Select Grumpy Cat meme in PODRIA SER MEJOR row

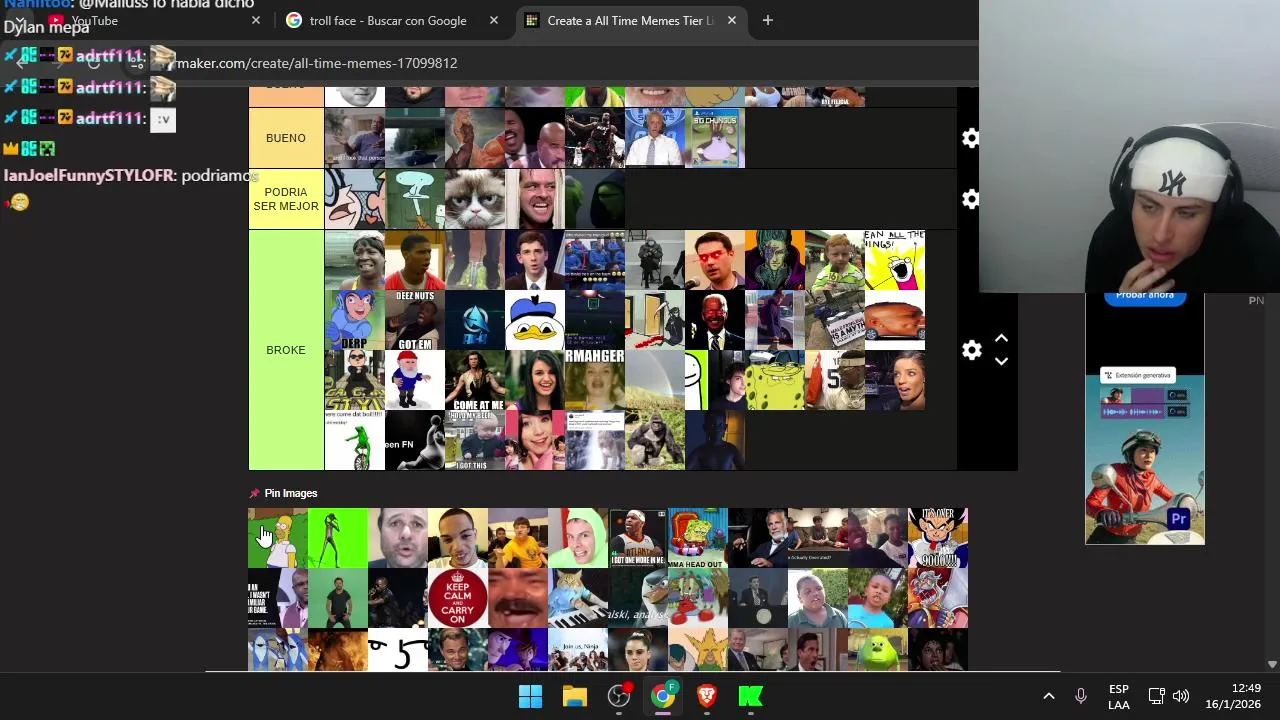(x=475, y=199)
